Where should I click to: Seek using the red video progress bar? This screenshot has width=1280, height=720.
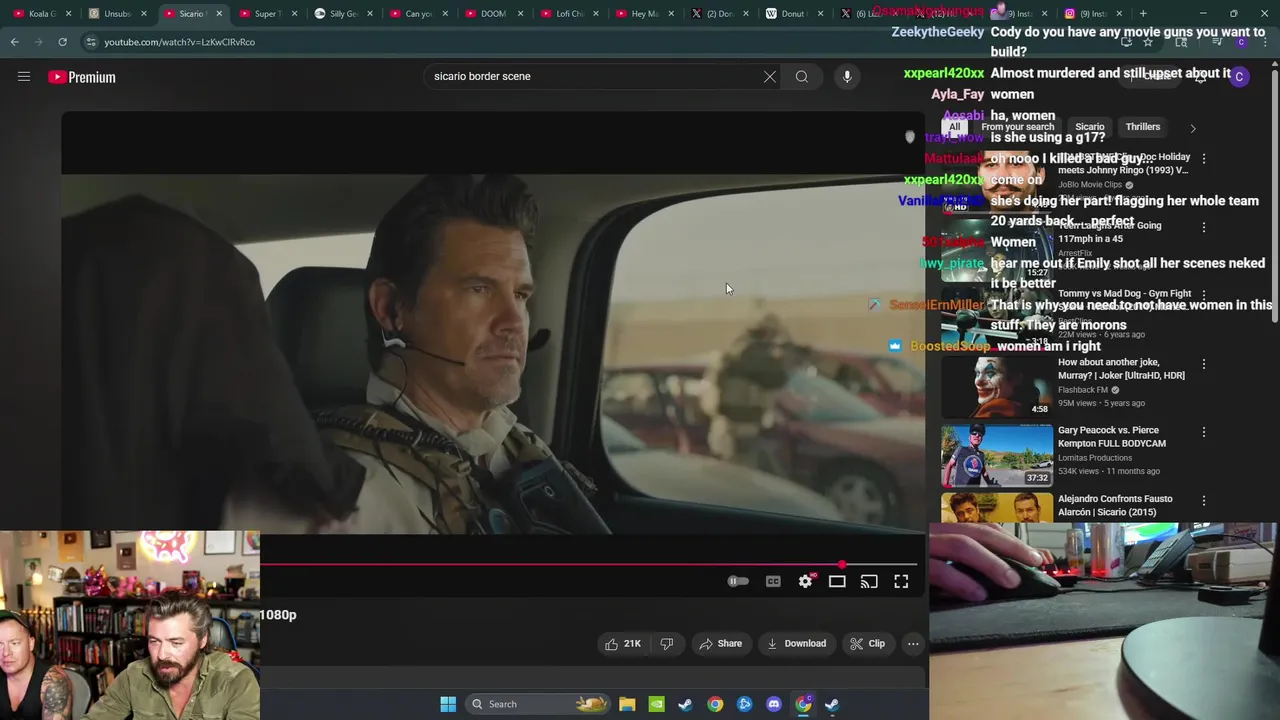588,565
